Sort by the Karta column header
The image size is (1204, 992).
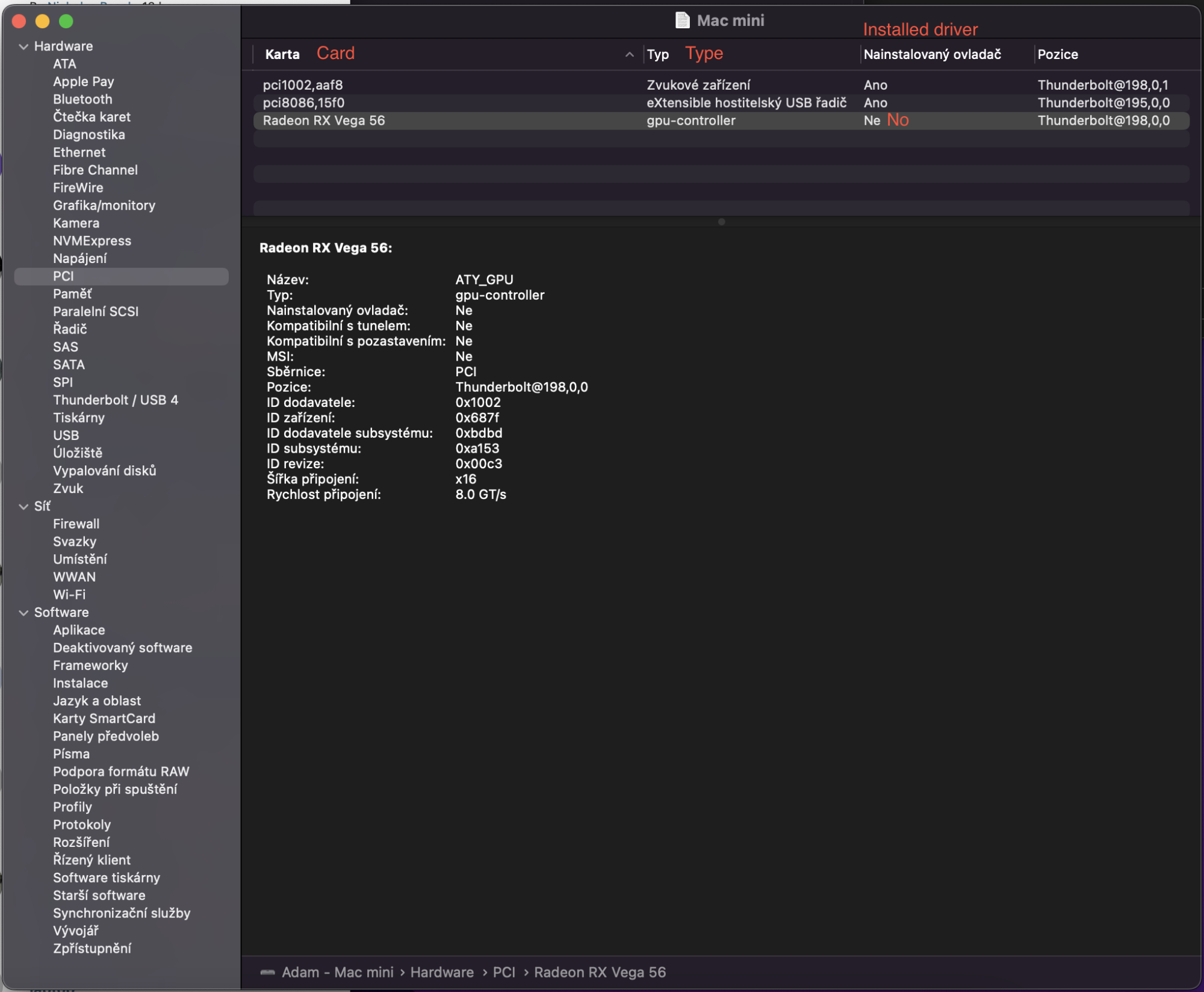(x=282, y=54)
